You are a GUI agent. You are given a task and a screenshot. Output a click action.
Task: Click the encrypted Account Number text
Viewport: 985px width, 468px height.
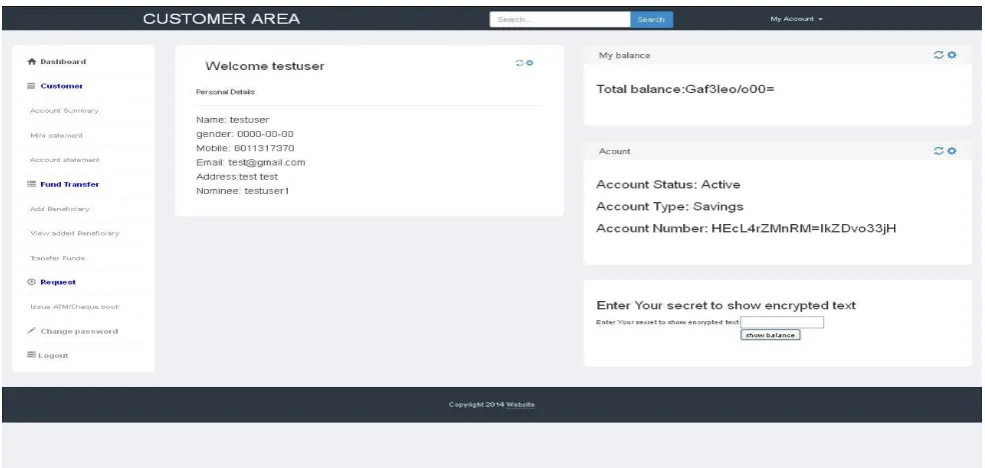pyautogui.click(x=803, y=228)
